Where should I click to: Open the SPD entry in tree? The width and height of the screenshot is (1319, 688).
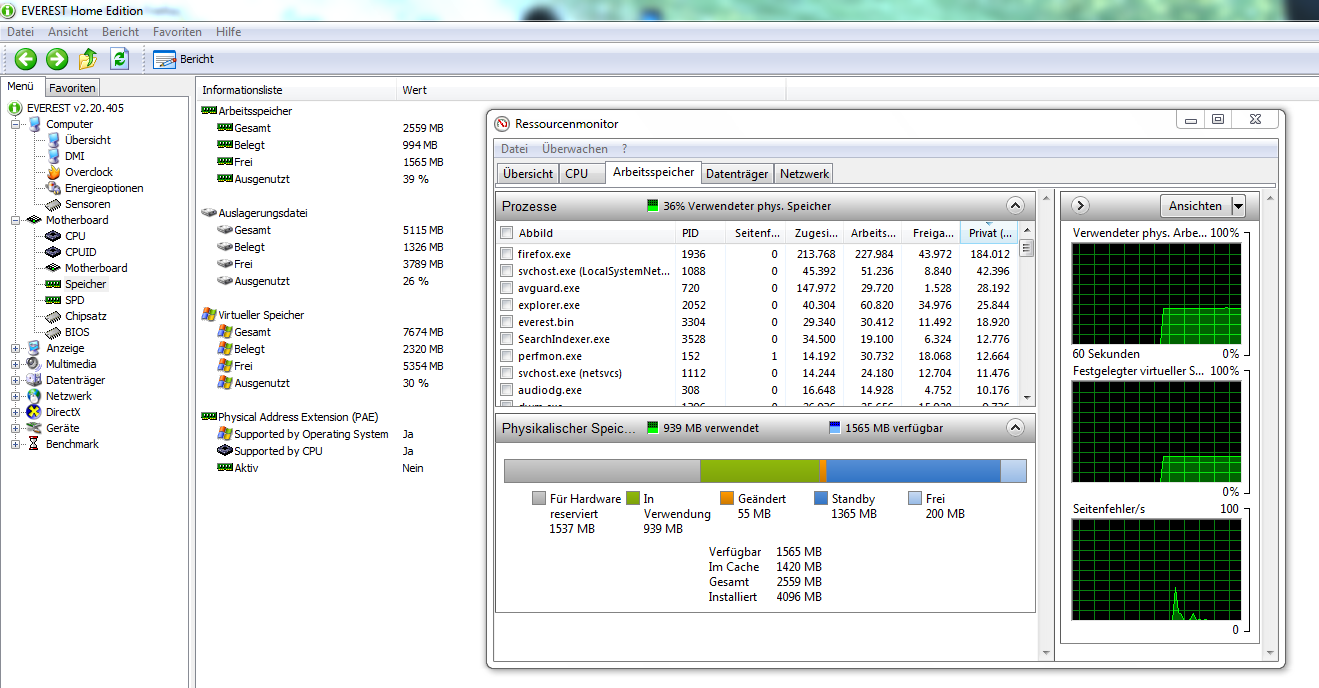[x=75, y=300]
